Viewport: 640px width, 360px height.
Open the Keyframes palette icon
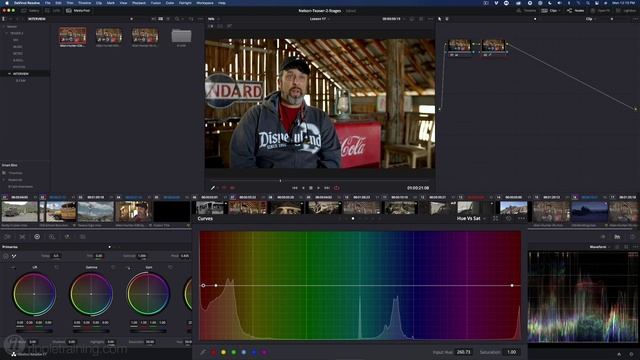[603, 237]
